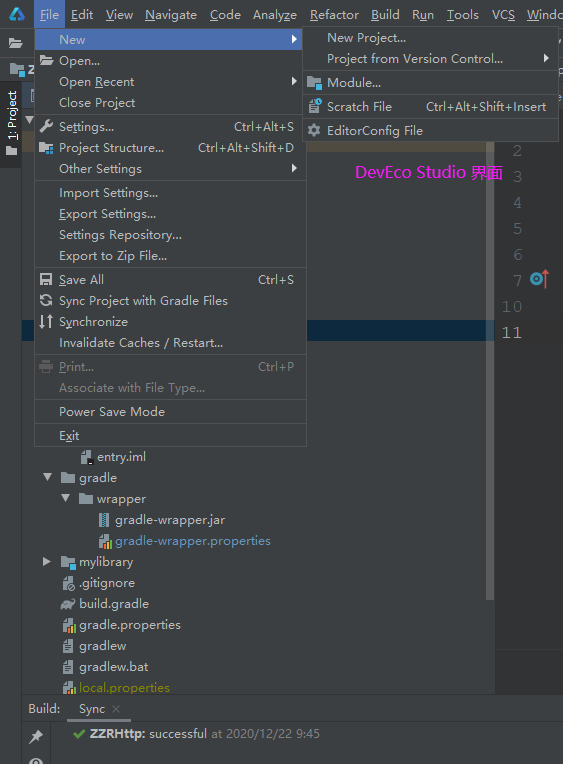Click the EditorConfig gear icon

[x=314, y=130]
